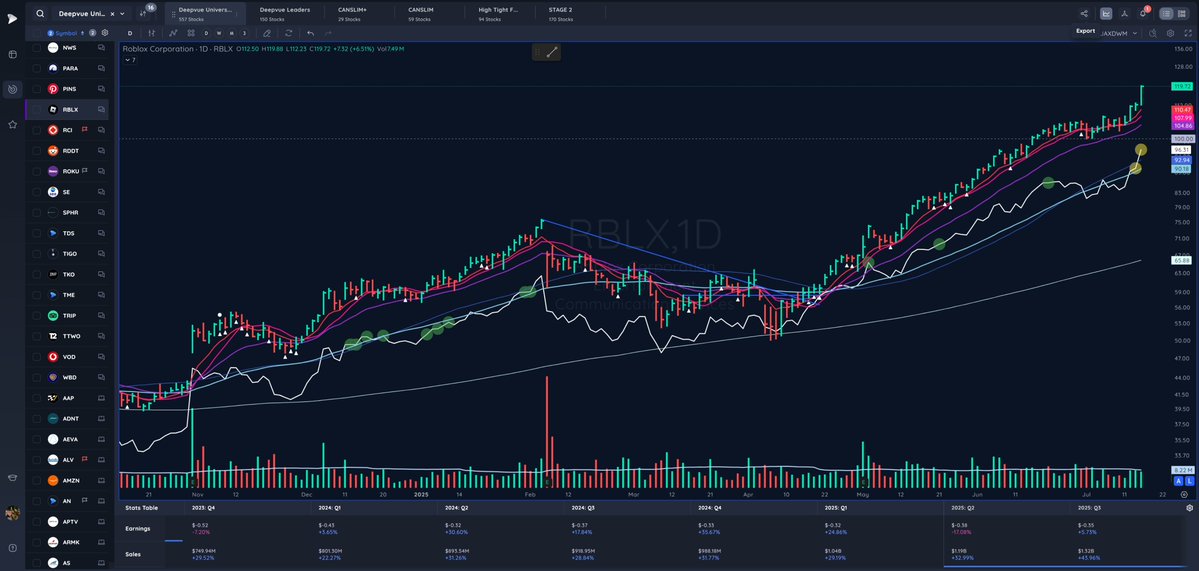Toggle log scale L button
The image size is (1199, 571).
coord(1189,481)
